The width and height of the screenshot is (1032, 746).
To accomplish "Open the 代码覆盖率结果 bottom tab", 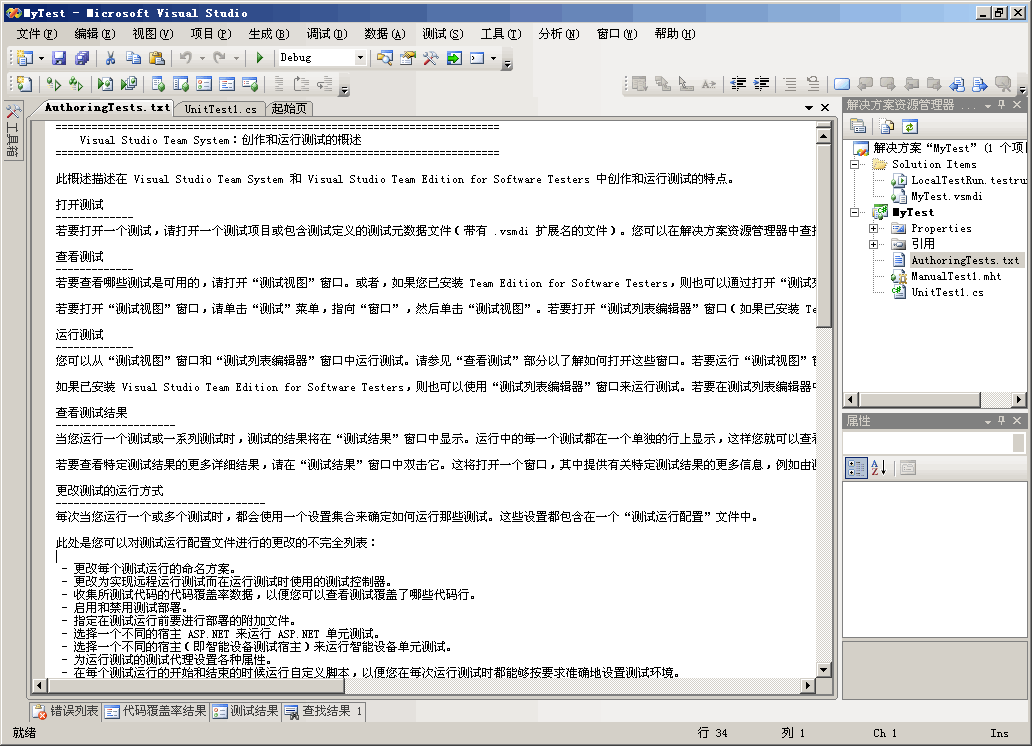I will coord(156,711).
